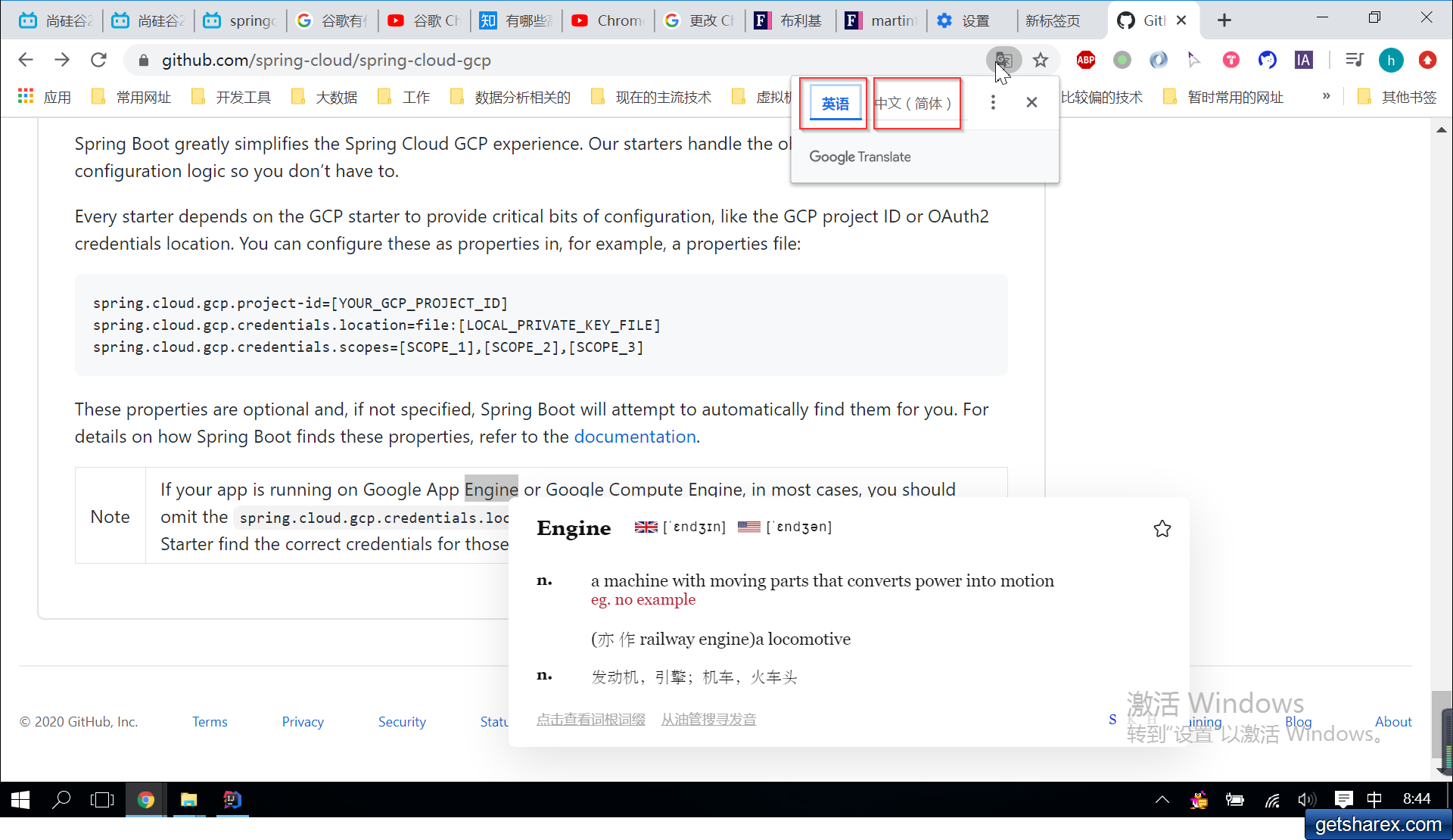The image size is (1453, 840).
Task: Open the Chrome profile avatar h
Action: [1391, 60]
